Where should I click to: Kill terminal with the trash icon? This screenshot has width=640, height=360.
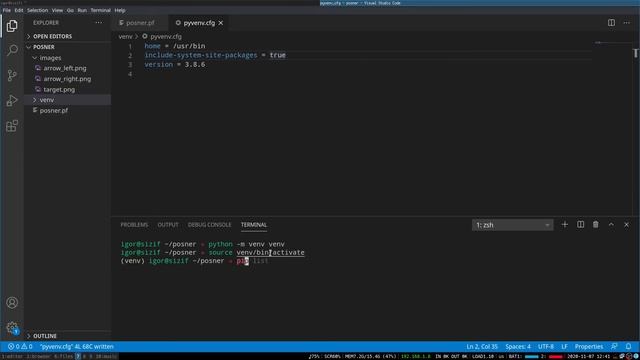tap(596, 224)
